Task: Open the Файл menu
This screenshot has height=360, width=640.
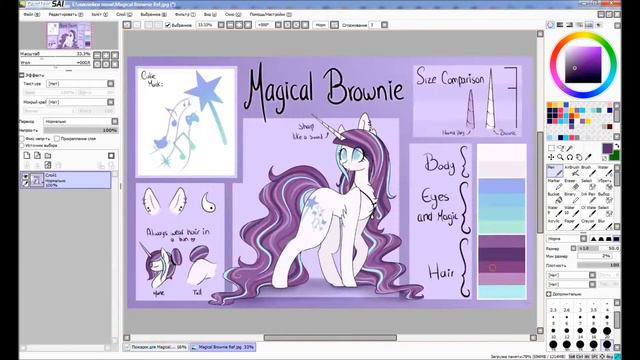Action: (31, 14)
